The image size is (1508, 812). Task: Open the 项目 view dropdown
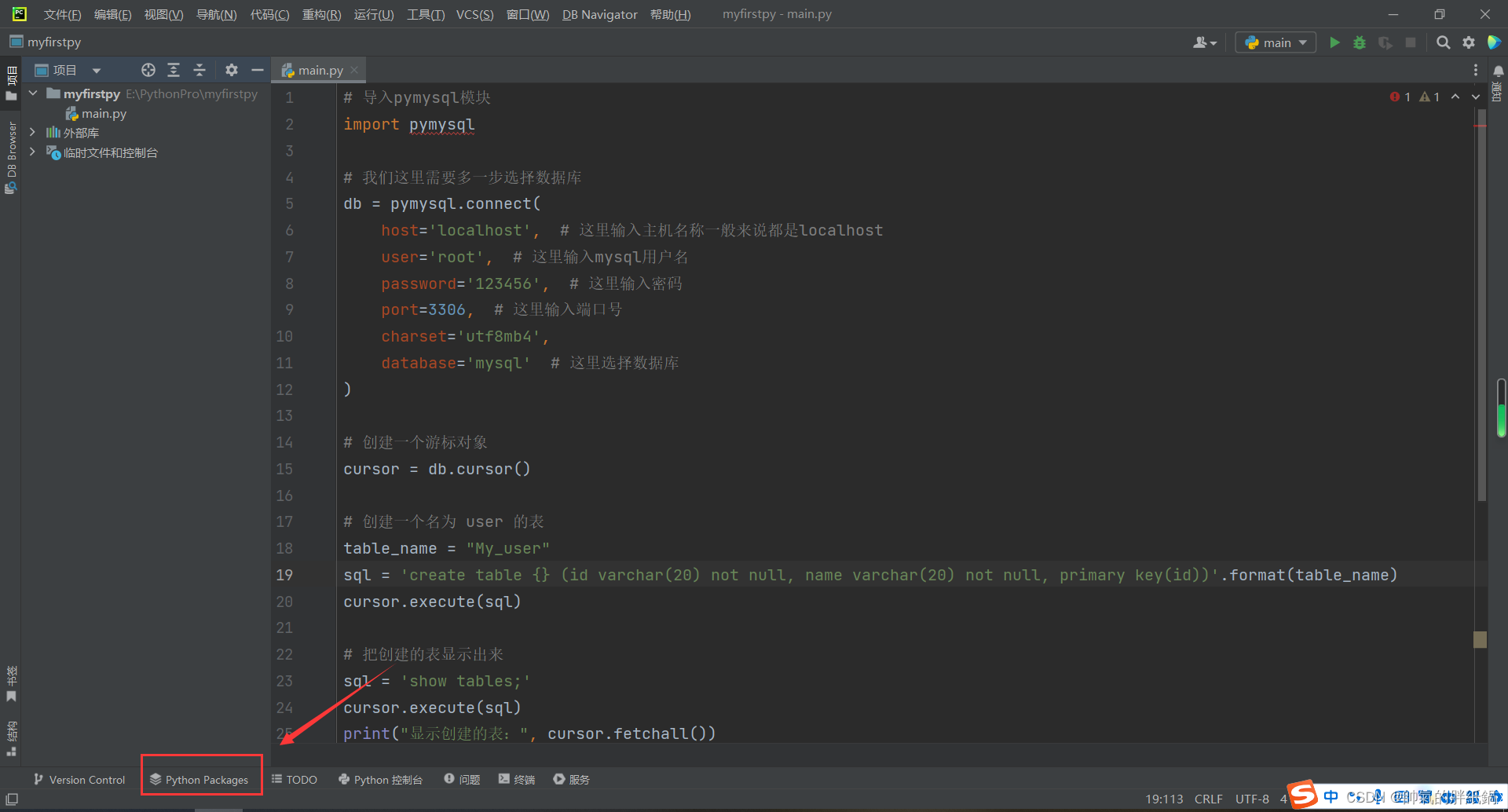pyautogui.click(x=68, y=70)
